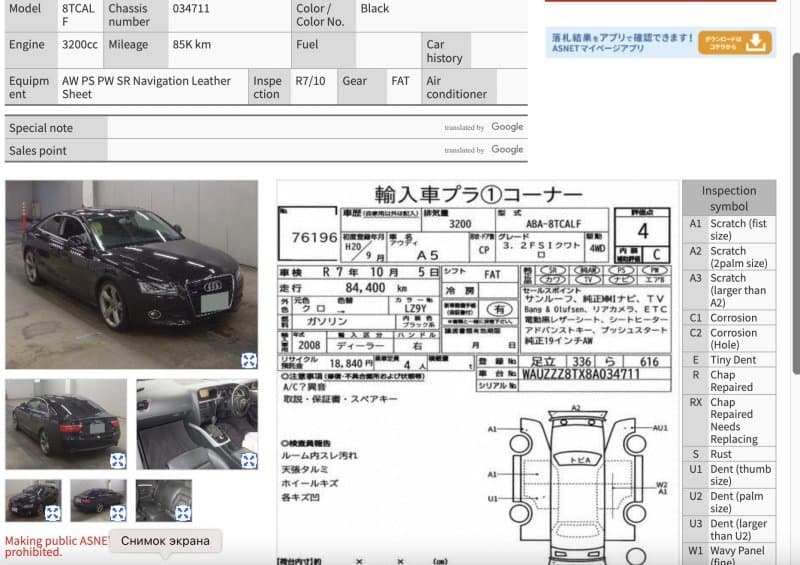The height and width of the screenshot is (565, 800).
Task: Select the gear value FAT
Action: click(x=401, y=81)
